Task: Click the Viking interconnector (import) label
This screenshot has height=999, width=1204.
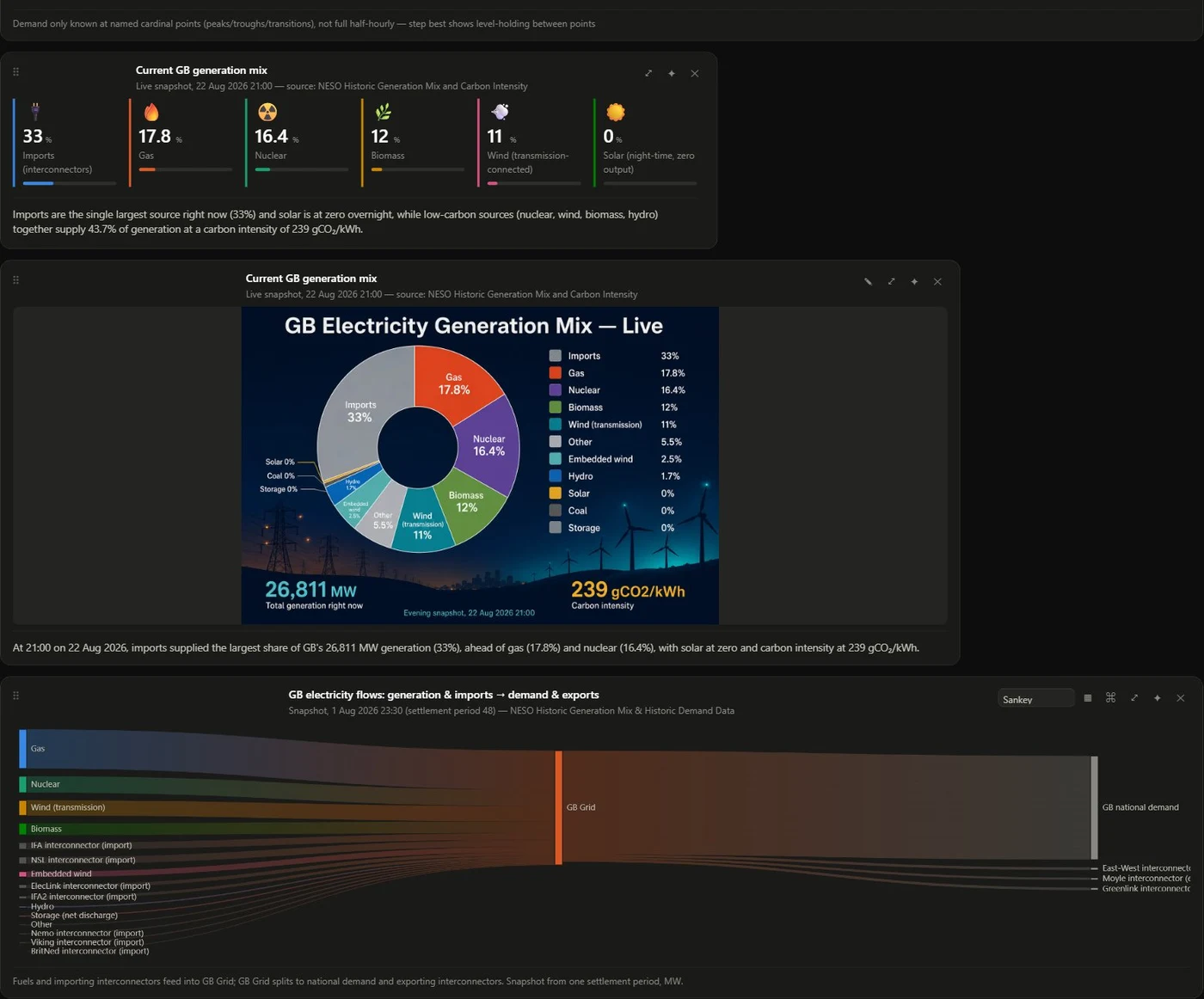Action: [x=87, y=942]
